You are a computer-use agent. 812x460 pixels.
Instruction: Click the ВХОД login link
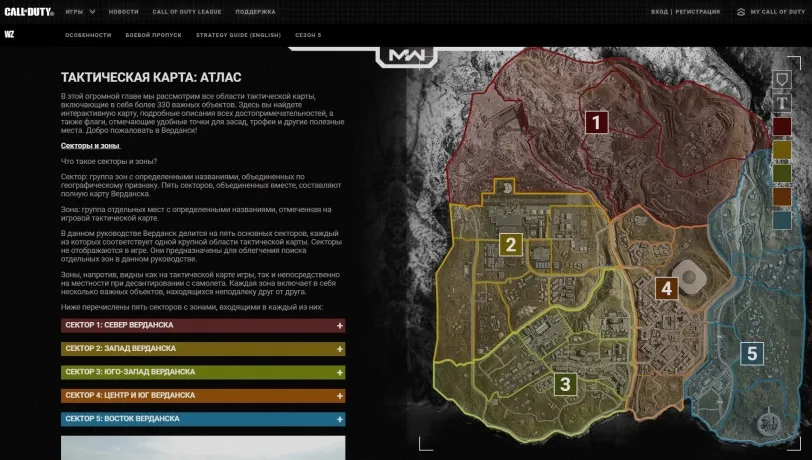[x=659, y=11]
